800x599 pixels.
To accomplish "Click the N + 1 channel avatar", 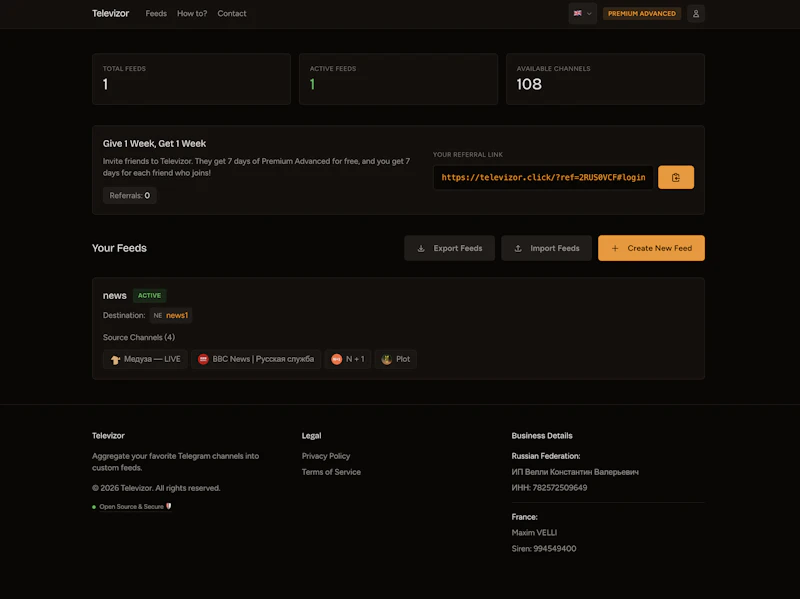I will point(336,359).
